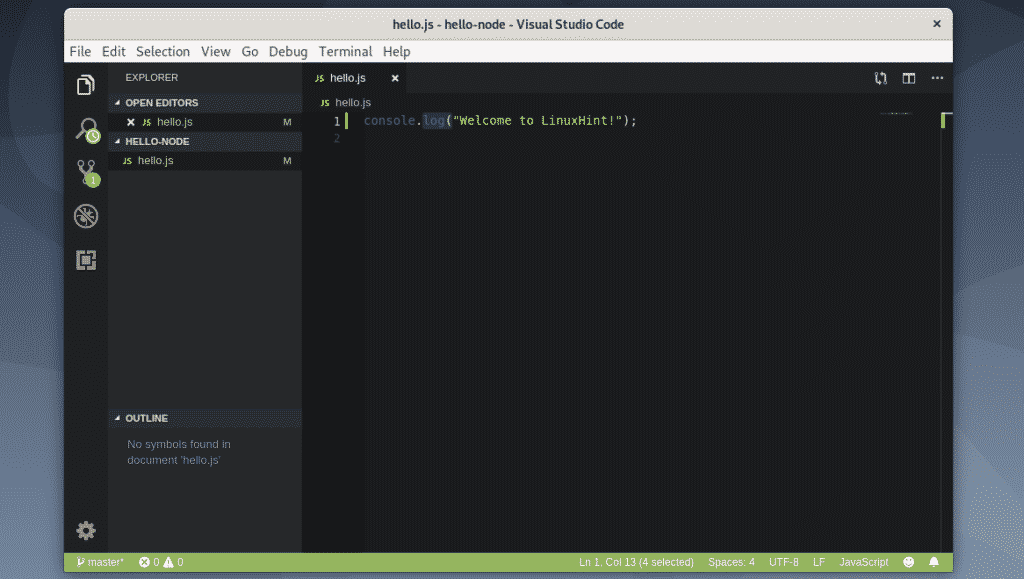This screenshot has width=1024, height=579.
Task: Open the Terminal menu
Action: pyautogui.click(x=345, y=51)
